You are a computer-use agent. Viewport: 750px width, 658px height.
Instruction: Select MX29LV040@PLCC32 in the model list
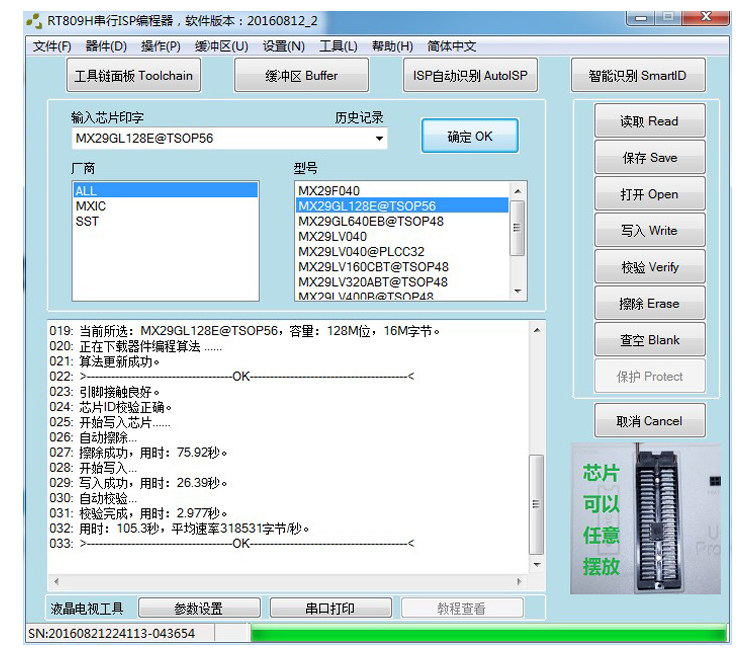[402, 252]
